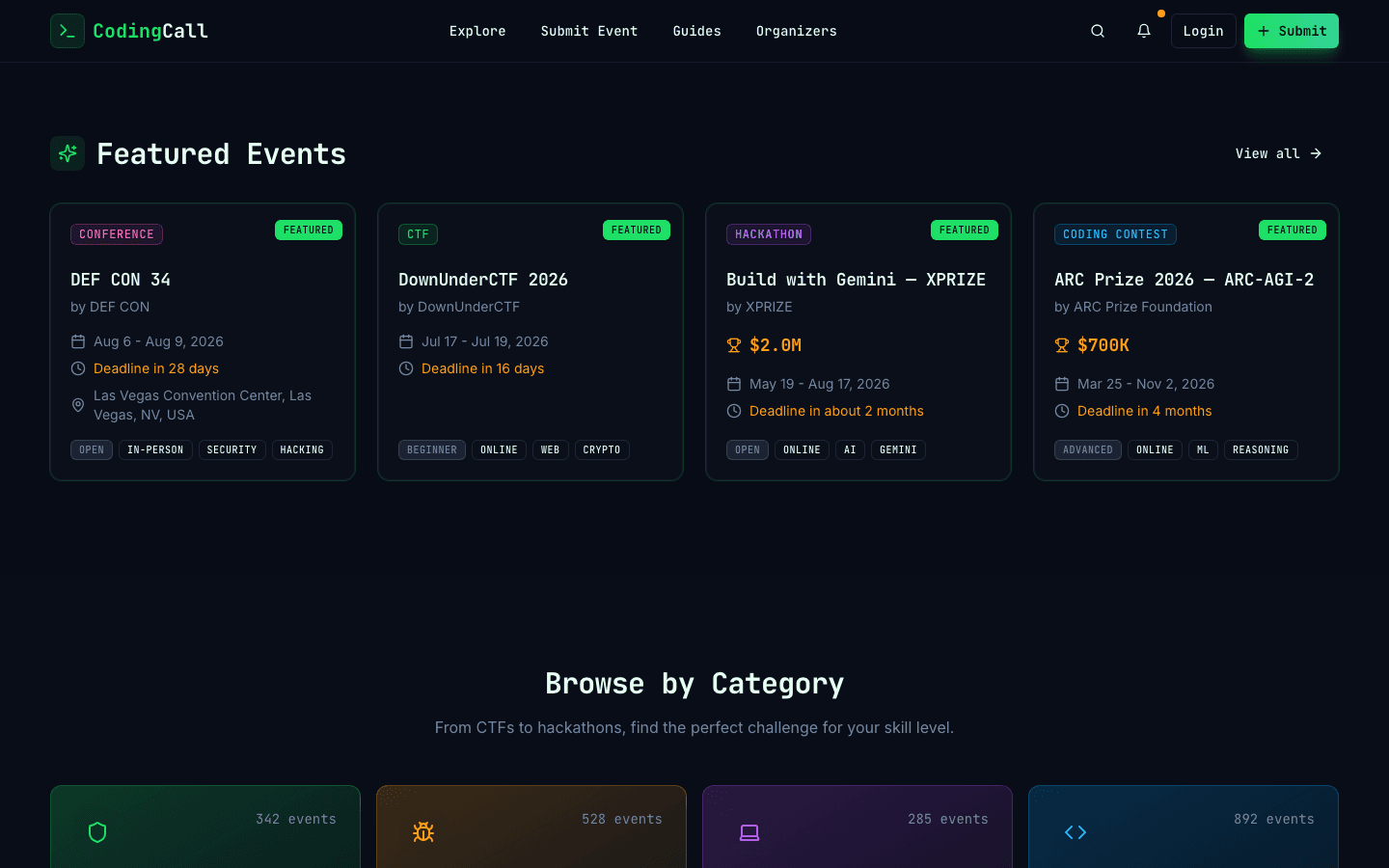Click the clock icon beside Deadline in about 2 months
1389x868 pixels.
[734, 411]
